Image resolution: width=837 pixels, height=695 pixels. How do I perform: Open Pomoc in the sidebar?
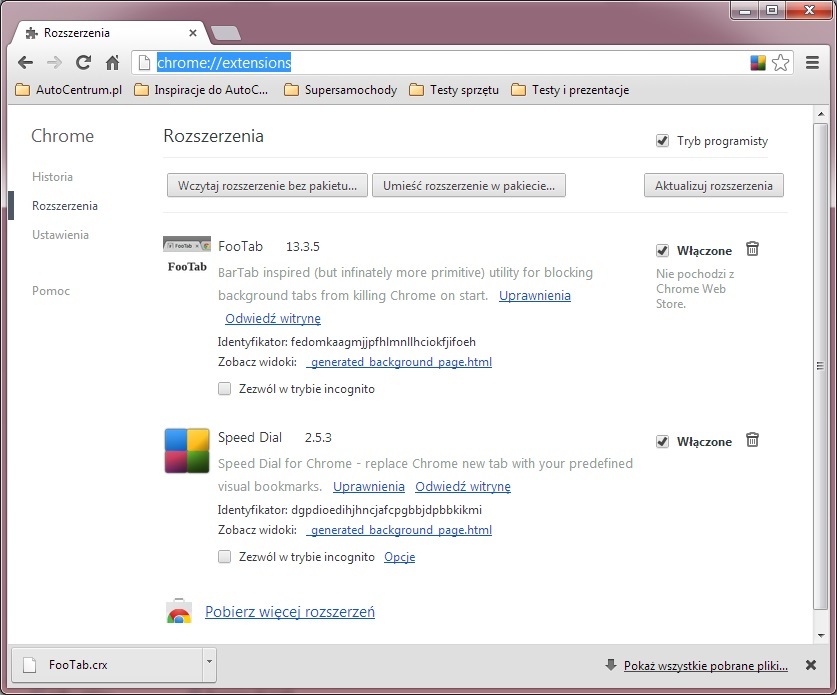pos(51,291)
